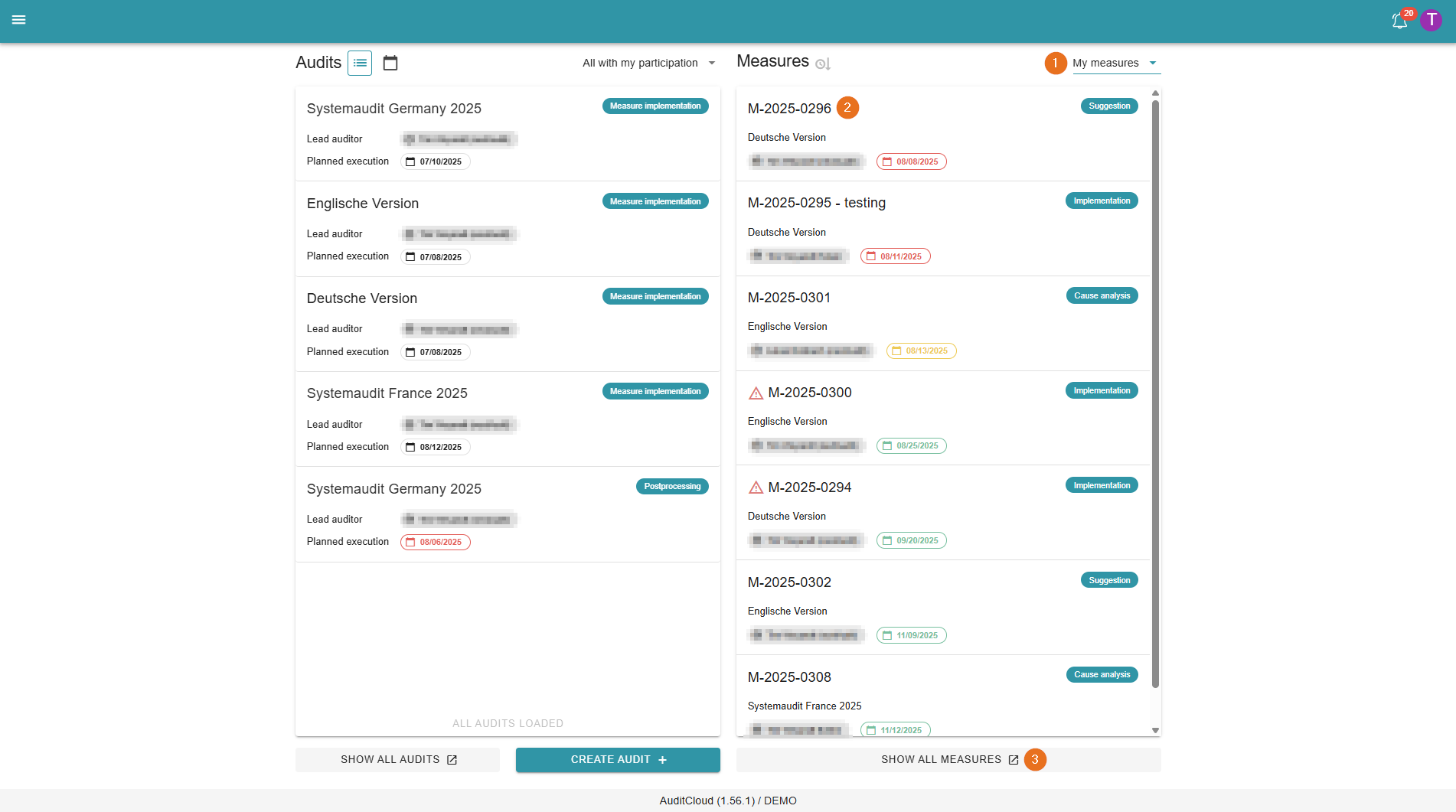Open the 'My measures' dropdown

click(1115, 63)
